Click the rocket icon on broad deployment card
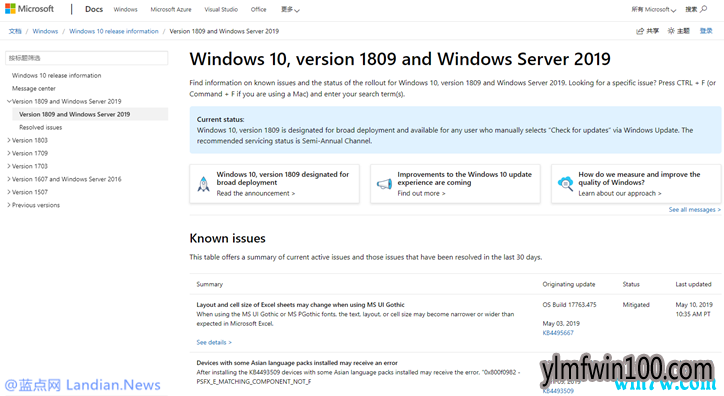The image size is (724, 396). click(x=203, y=184)
